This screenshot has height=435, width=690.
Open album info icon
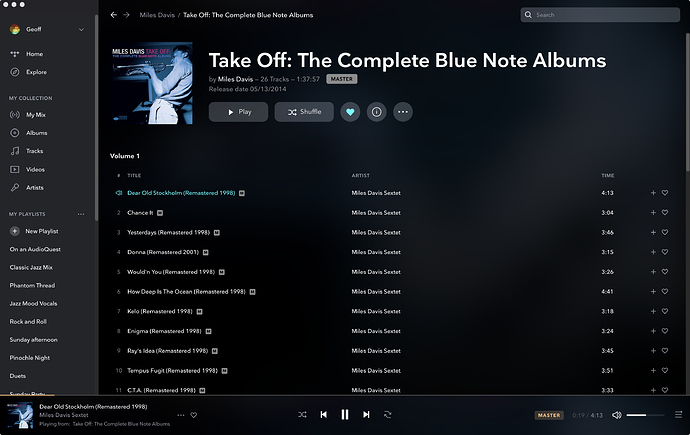376,112
